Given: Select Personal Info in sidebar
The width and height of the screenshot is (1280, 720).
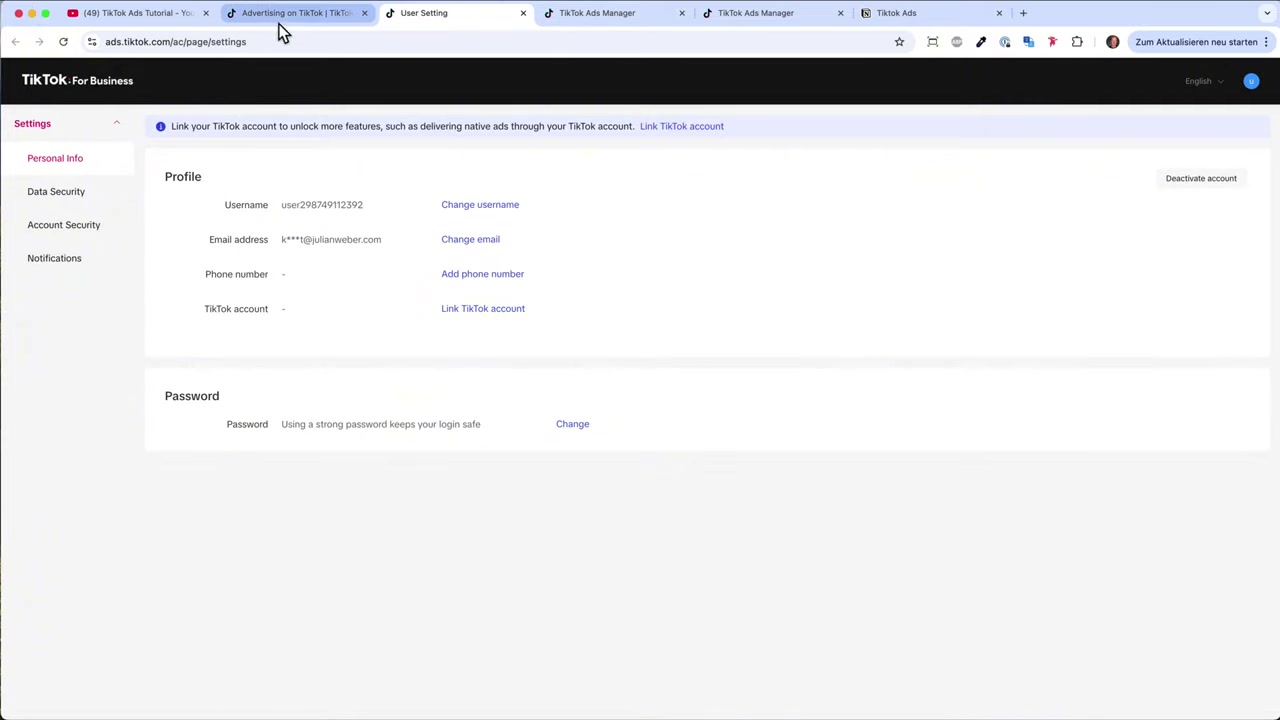Looking at the screenshot, I should point(55,158).
